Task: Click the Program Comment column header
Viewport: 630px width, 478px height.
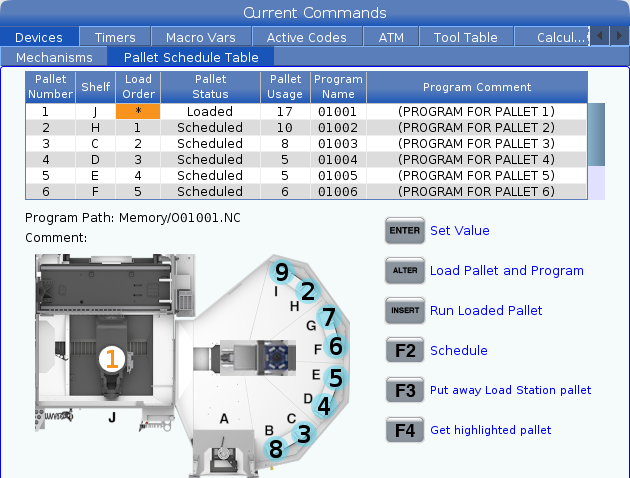Action: tap(477, 87)
